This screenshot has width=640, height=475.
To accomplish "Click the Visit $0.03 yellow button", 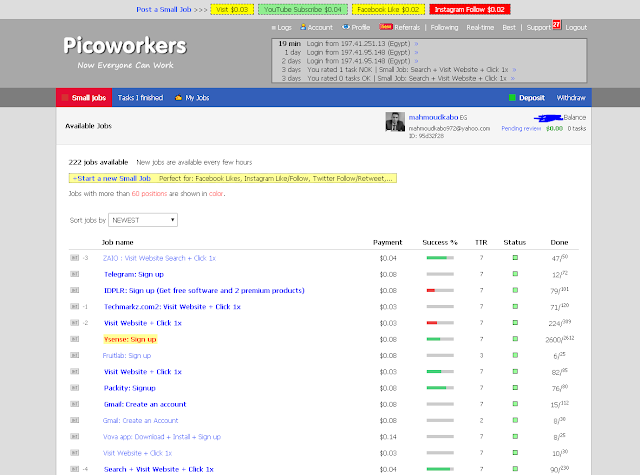I will coord(232,9).
